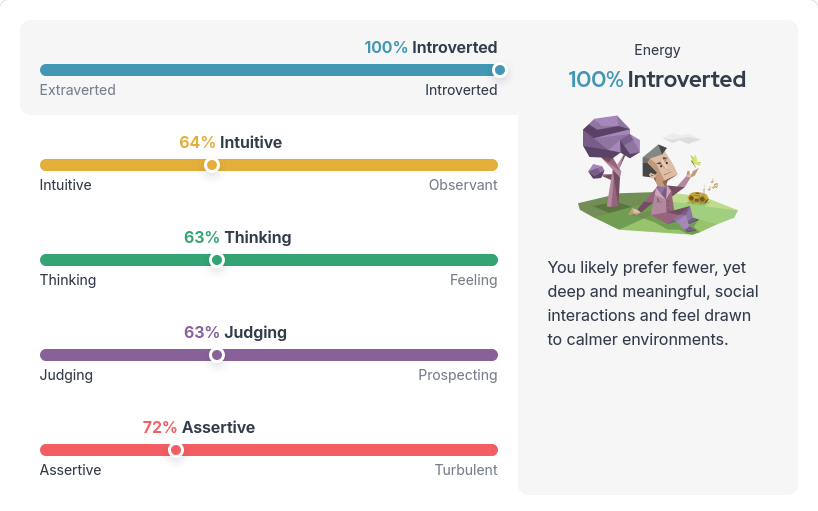Viewport: 818px width, 511px height.
Task: Click the Observant label
Action: [x=462, y=185]
